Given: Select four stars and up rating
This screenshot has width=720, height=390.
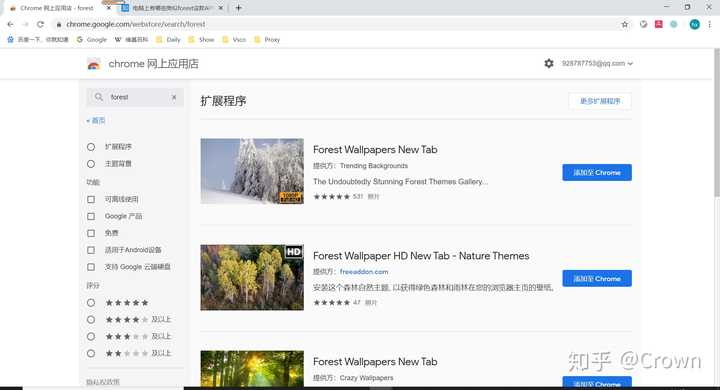Looking at the screenshot, I should (x=91, y=320).
